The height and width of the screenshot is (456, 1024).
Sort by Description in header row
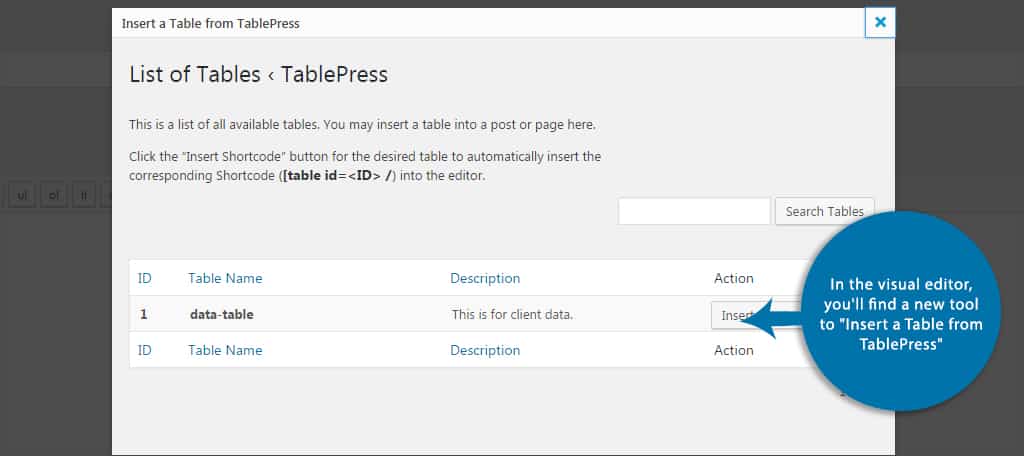[485, 278]
